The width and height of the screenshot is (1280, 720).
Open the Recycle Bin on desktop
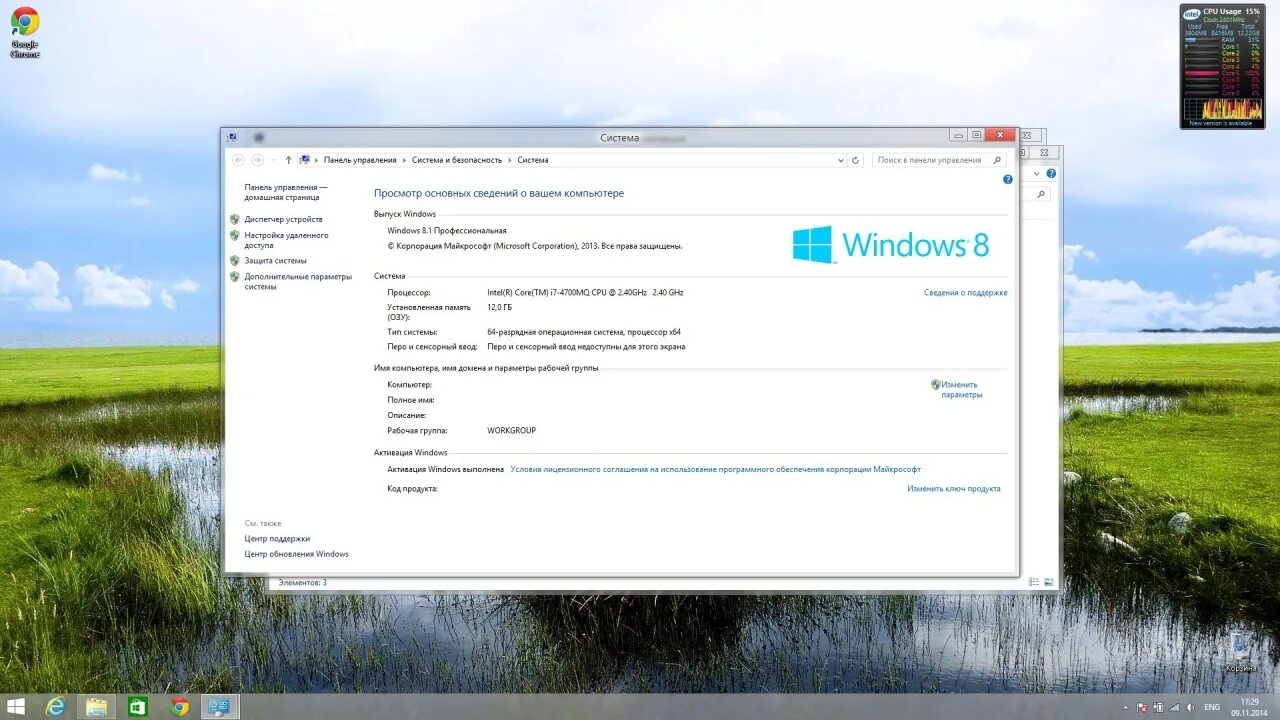coord(1239,652)
